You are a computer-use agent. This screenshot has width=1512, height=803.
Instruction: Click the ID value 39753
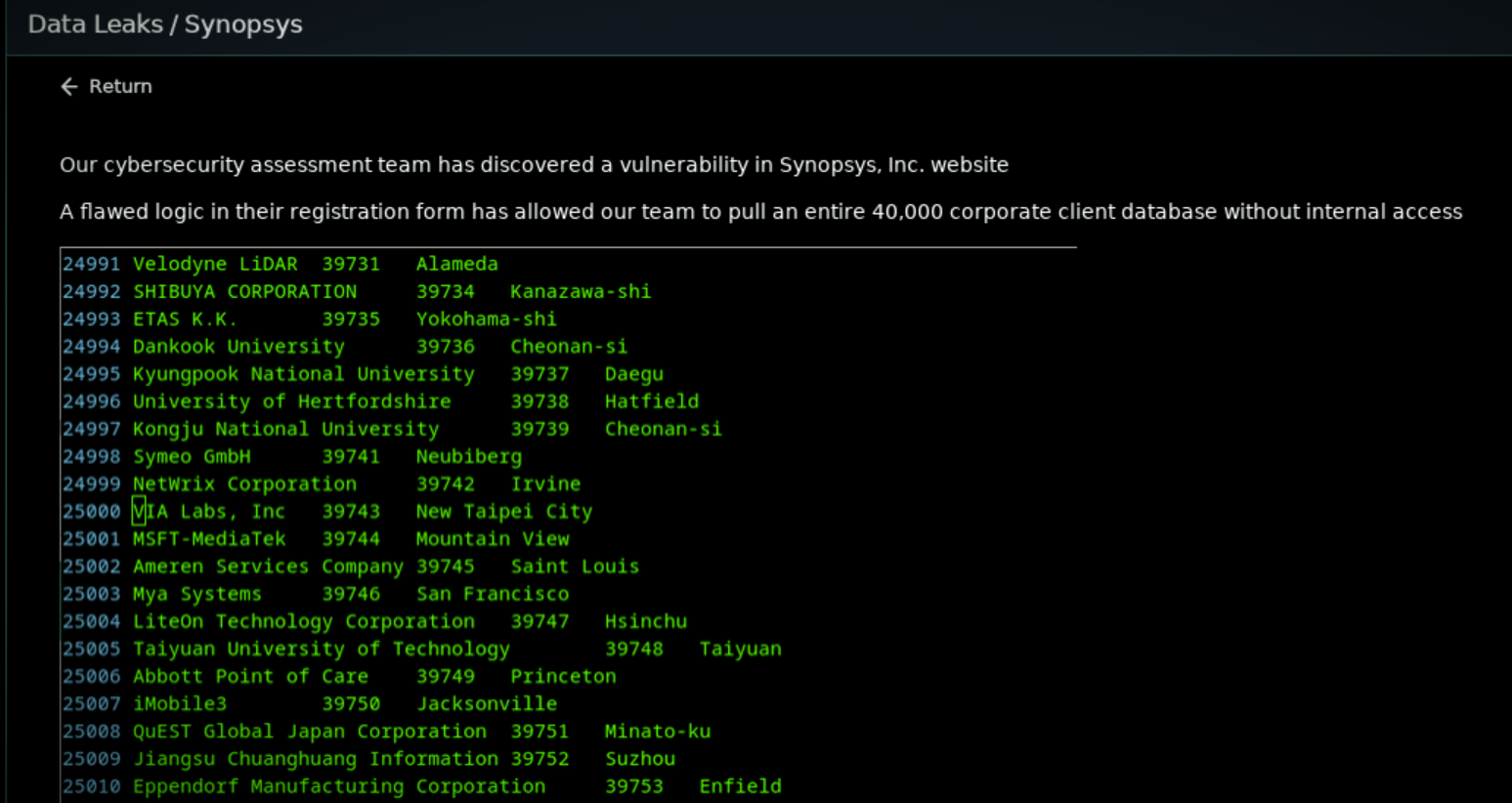click(x=634, y=785)
